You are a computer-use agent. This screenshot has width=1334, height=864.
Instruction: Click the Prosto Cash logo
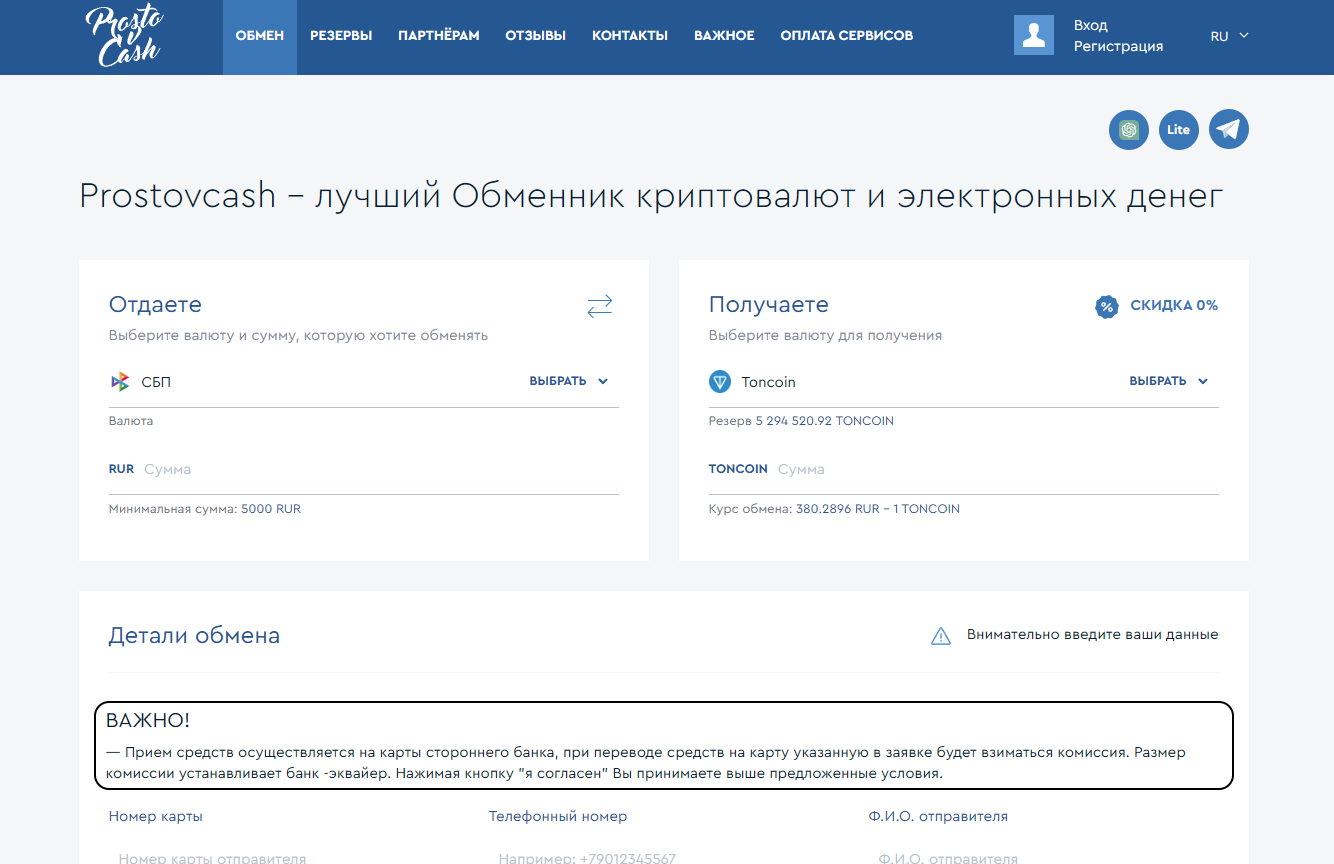coord(124,36)
